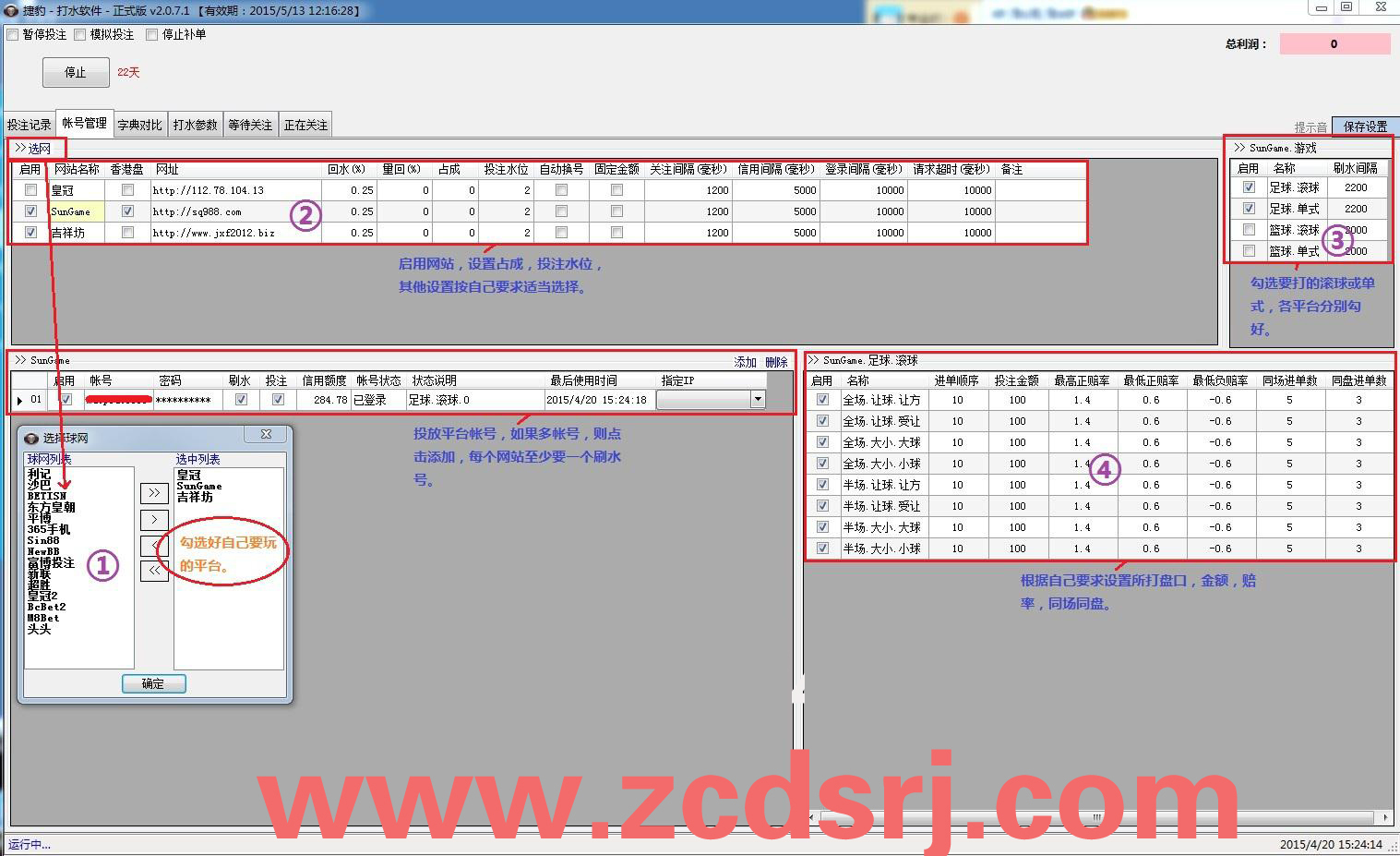Viewport: 1400px width, 856px height.
Task: Click the 保存设置 button
Action: tap(1364, 127)
